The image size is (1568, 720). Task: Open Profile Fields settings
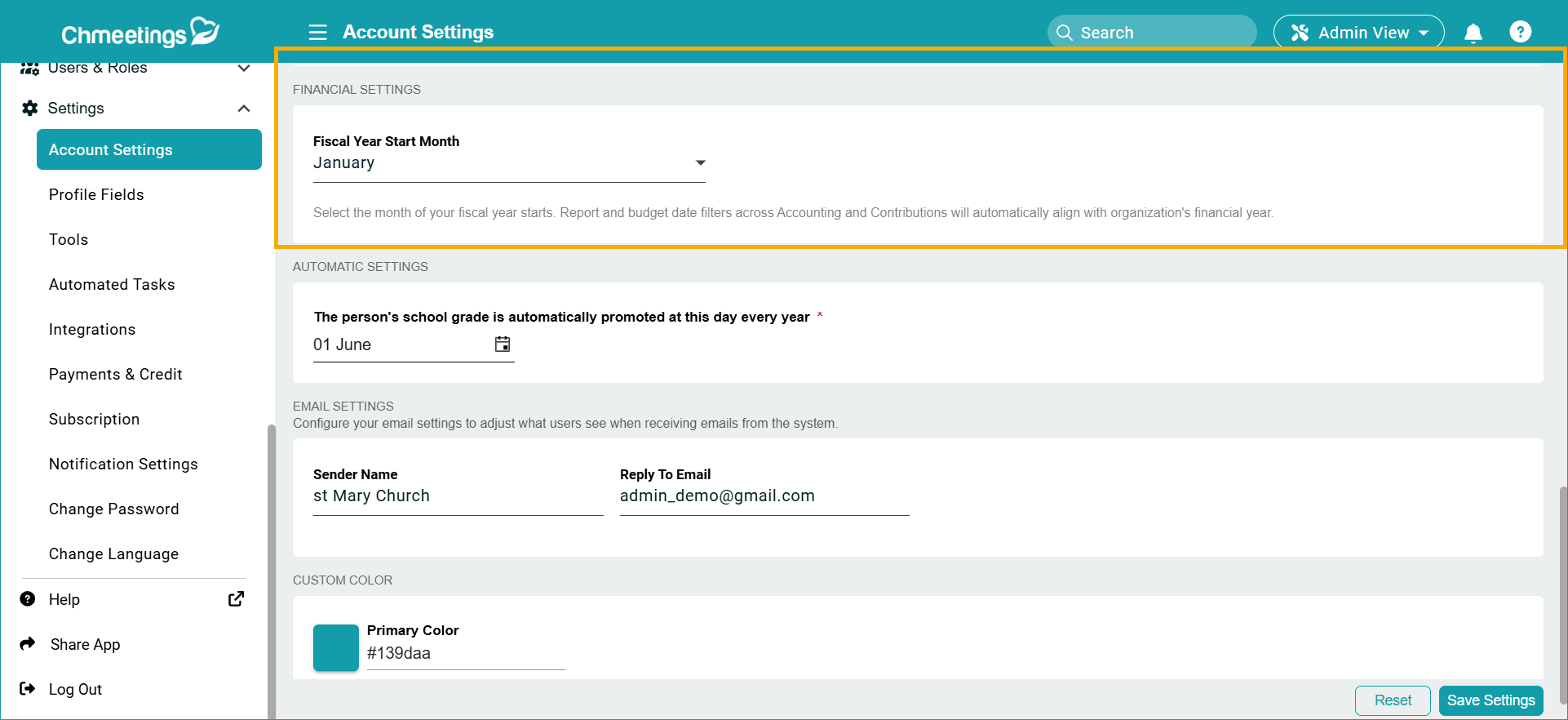tap(96, 194)
